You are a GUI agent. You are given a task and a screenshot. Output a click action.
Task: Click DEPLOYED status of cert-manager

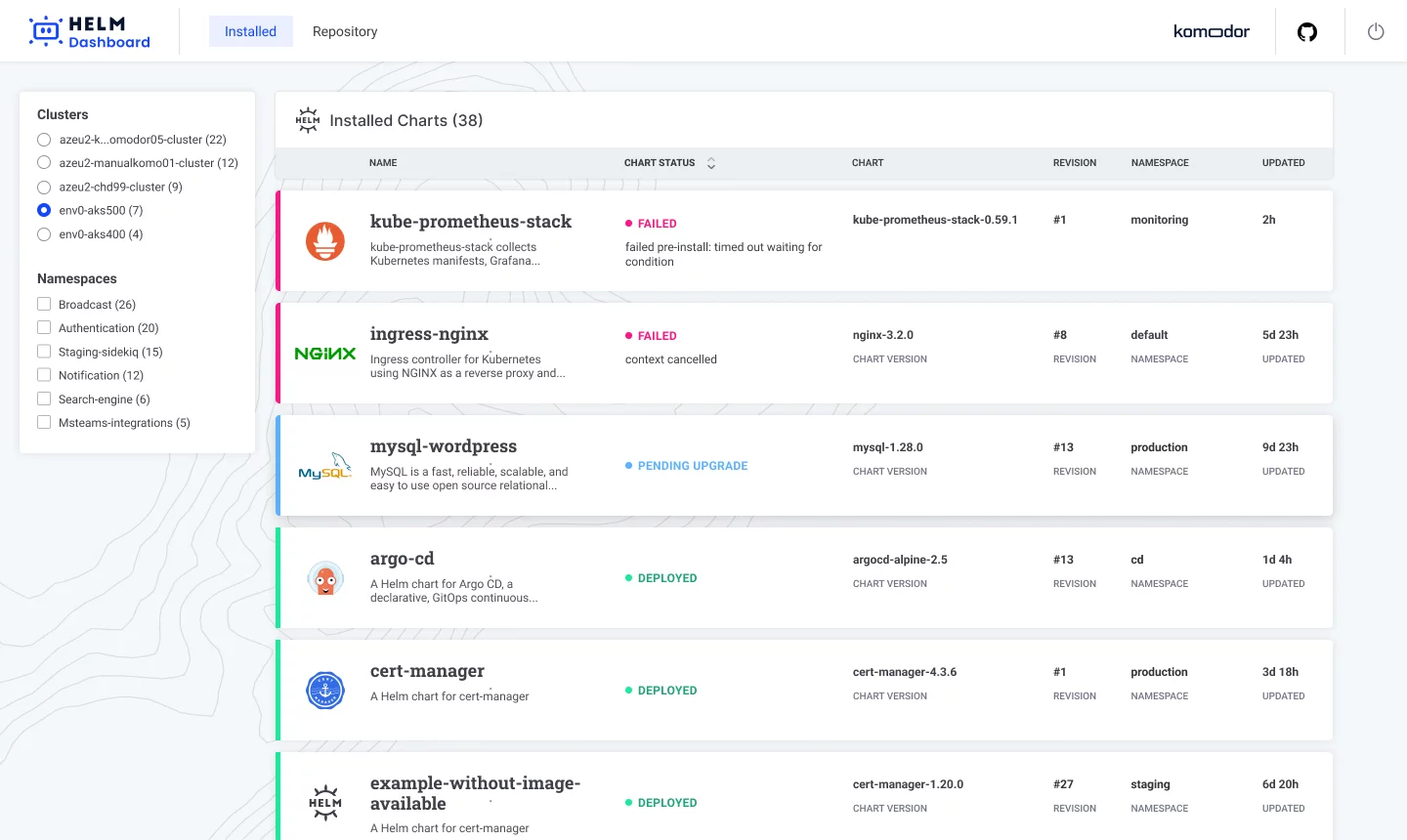[x=661, y=691]
